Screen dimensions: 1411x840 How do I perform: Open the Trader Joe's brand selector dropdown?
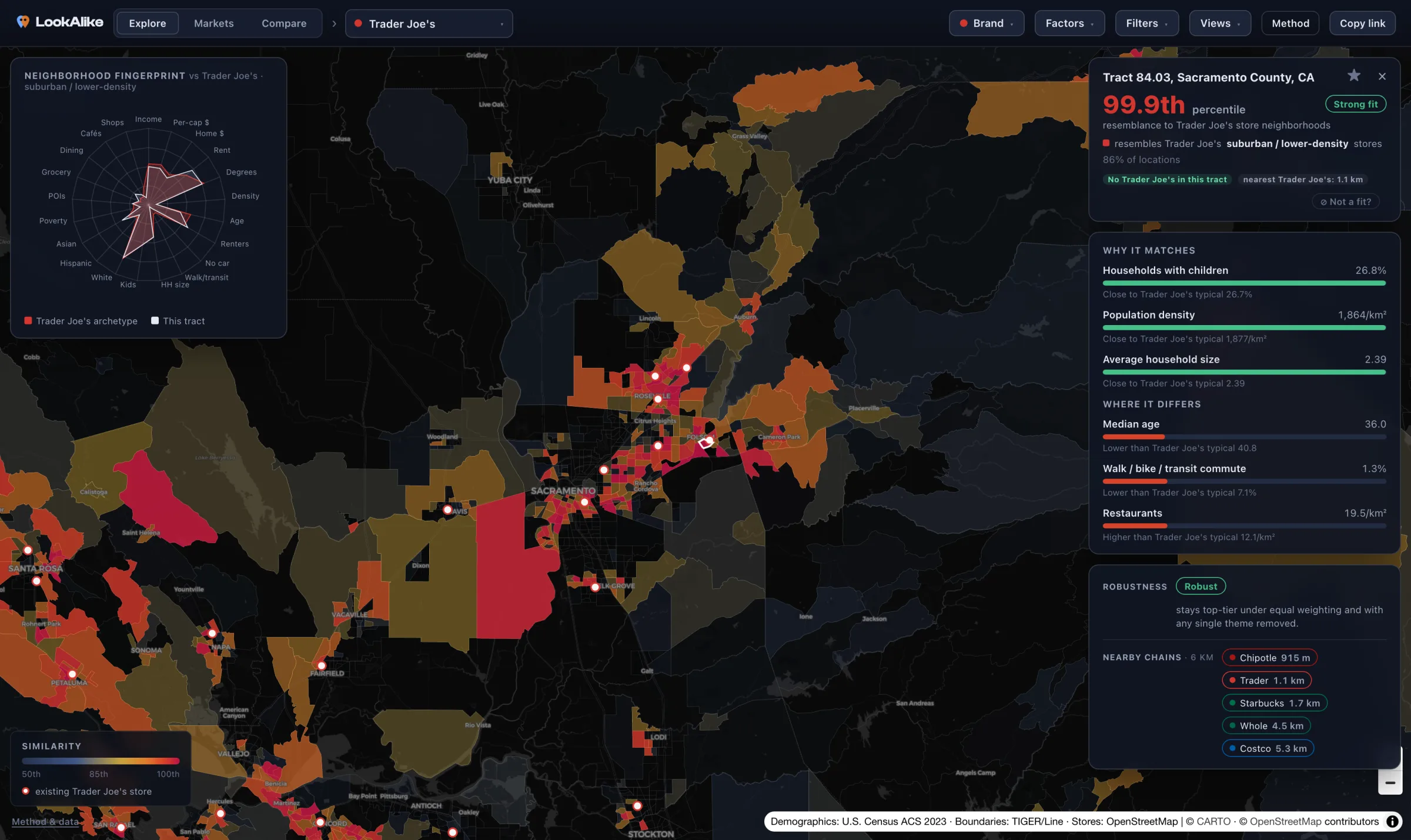coord(429,24)
